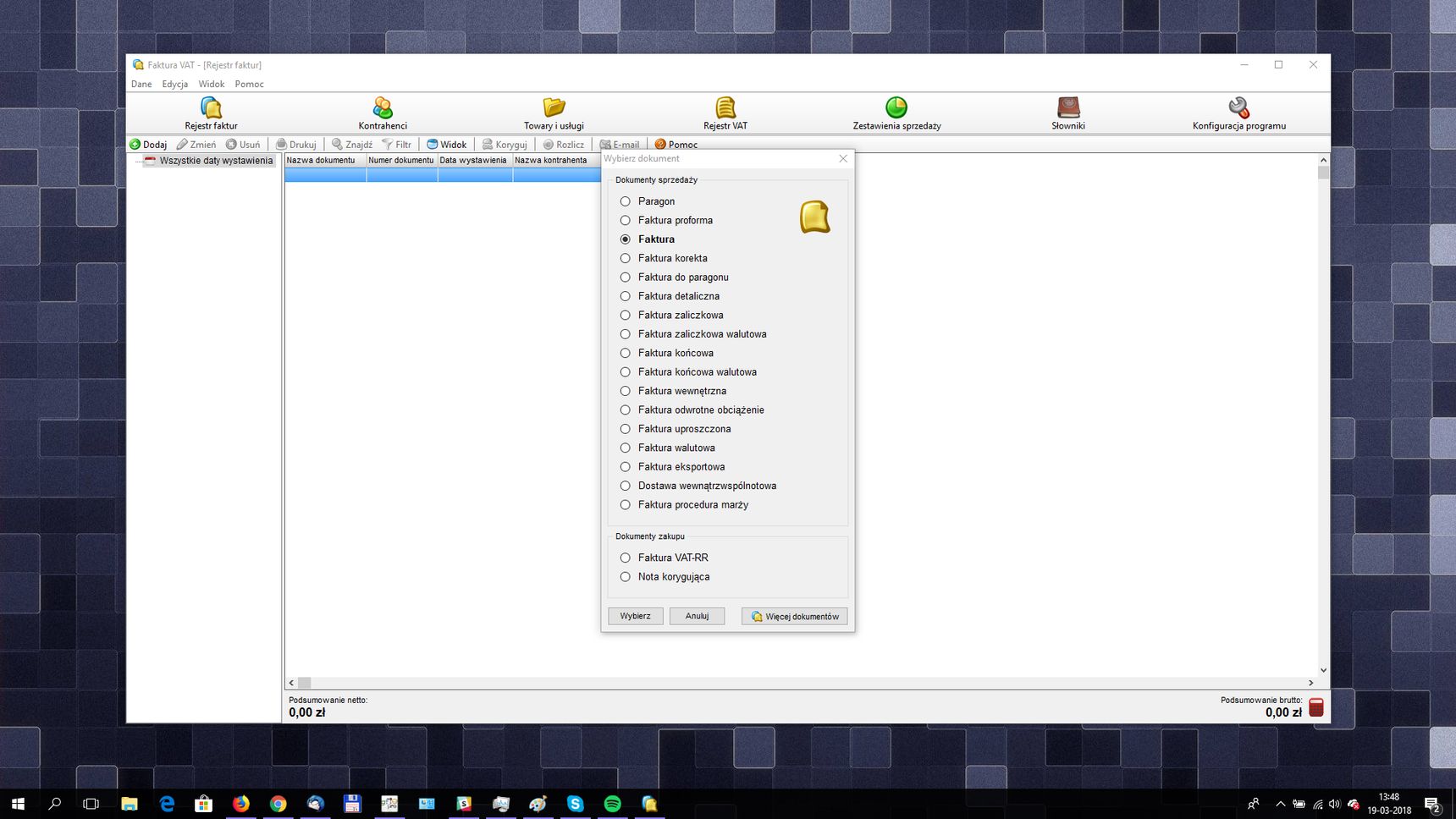Screen dimensions: 1456x819
Task: Click the E-mail toolbar button
Action: click(620, 145)
